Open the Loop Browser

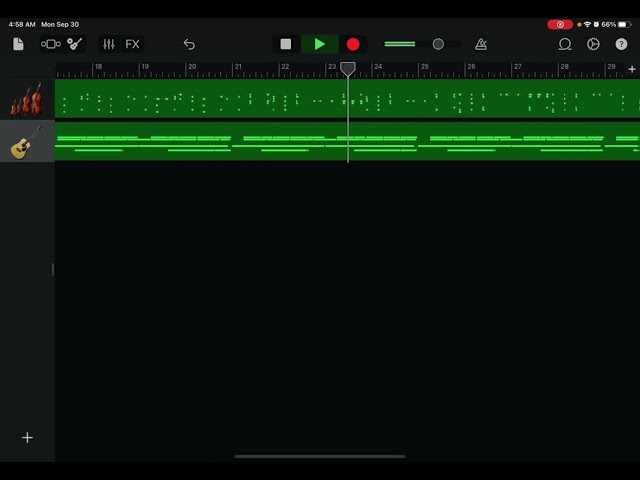[x=565, y=44]
